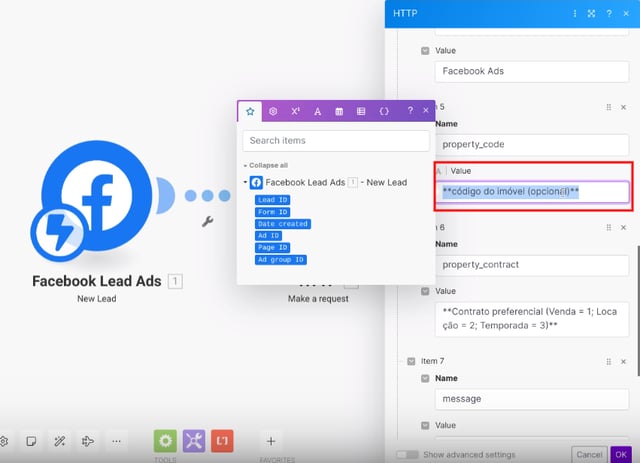Enable Show advanced settings switch
The height and width of the screenshot is (463, 640).
point(407,454)
